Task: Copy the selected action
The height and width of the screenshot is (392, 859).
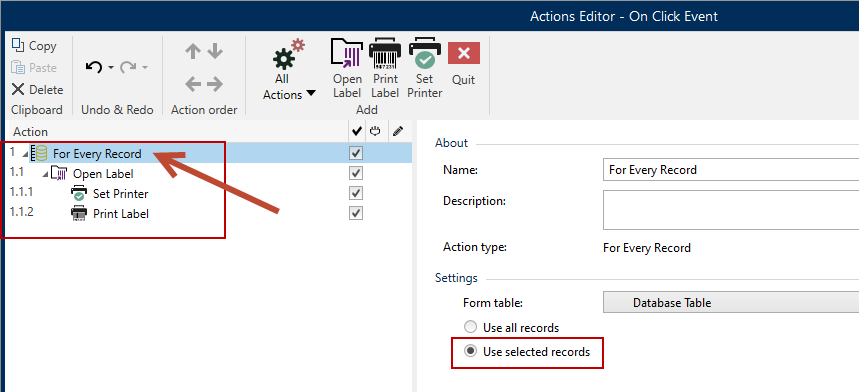Action: point(34,46)
